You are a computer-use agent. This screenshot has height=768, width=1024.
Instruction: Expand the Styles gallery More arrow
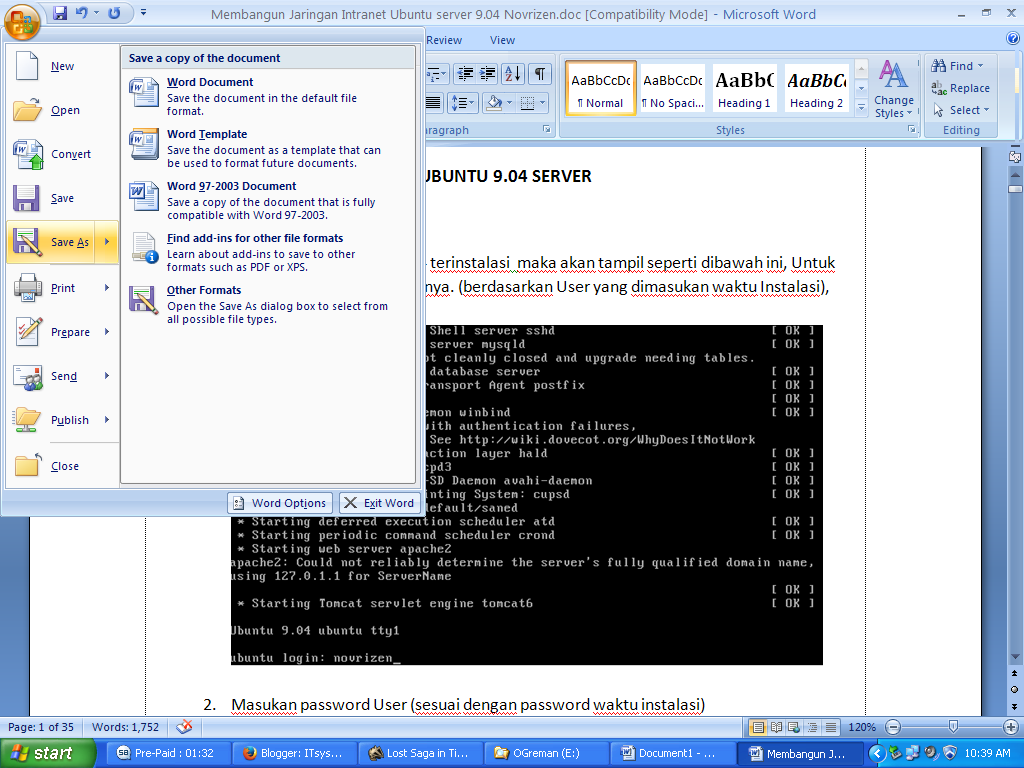pyautogui.click(x=861, y=107)
